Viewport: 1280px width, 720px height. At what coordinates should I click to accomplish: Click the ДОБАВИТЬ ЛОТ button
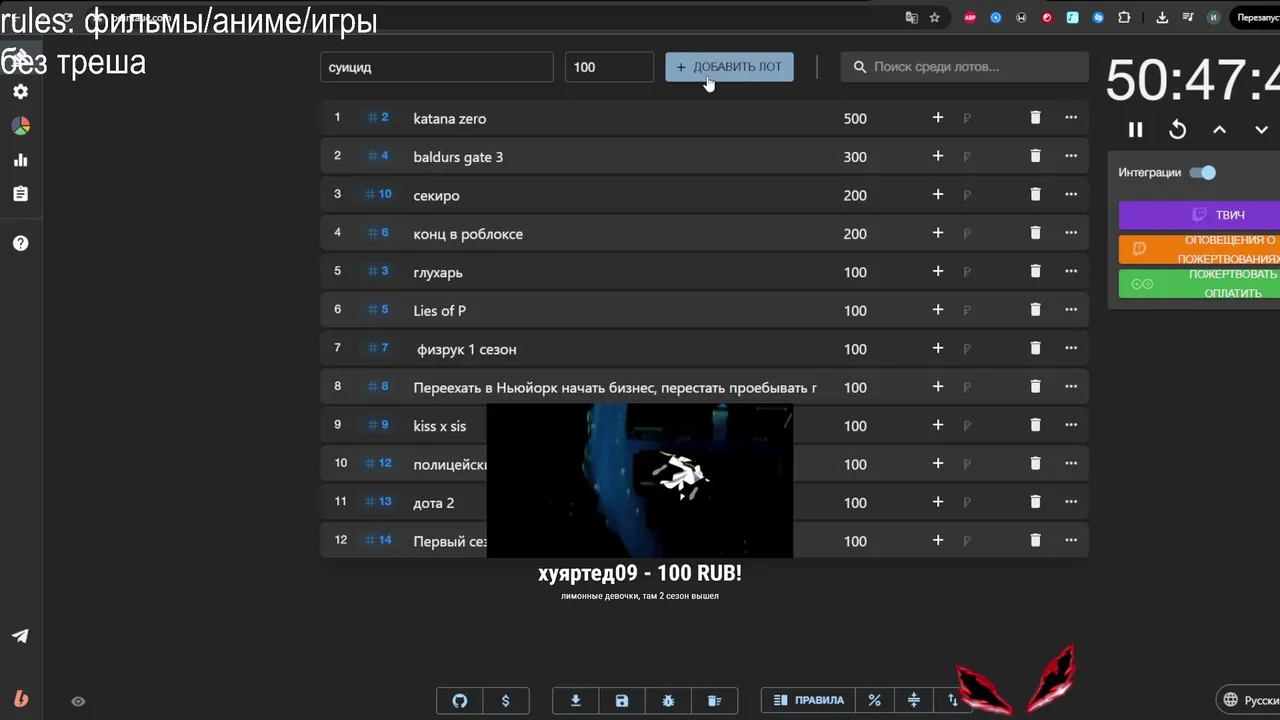729,67
